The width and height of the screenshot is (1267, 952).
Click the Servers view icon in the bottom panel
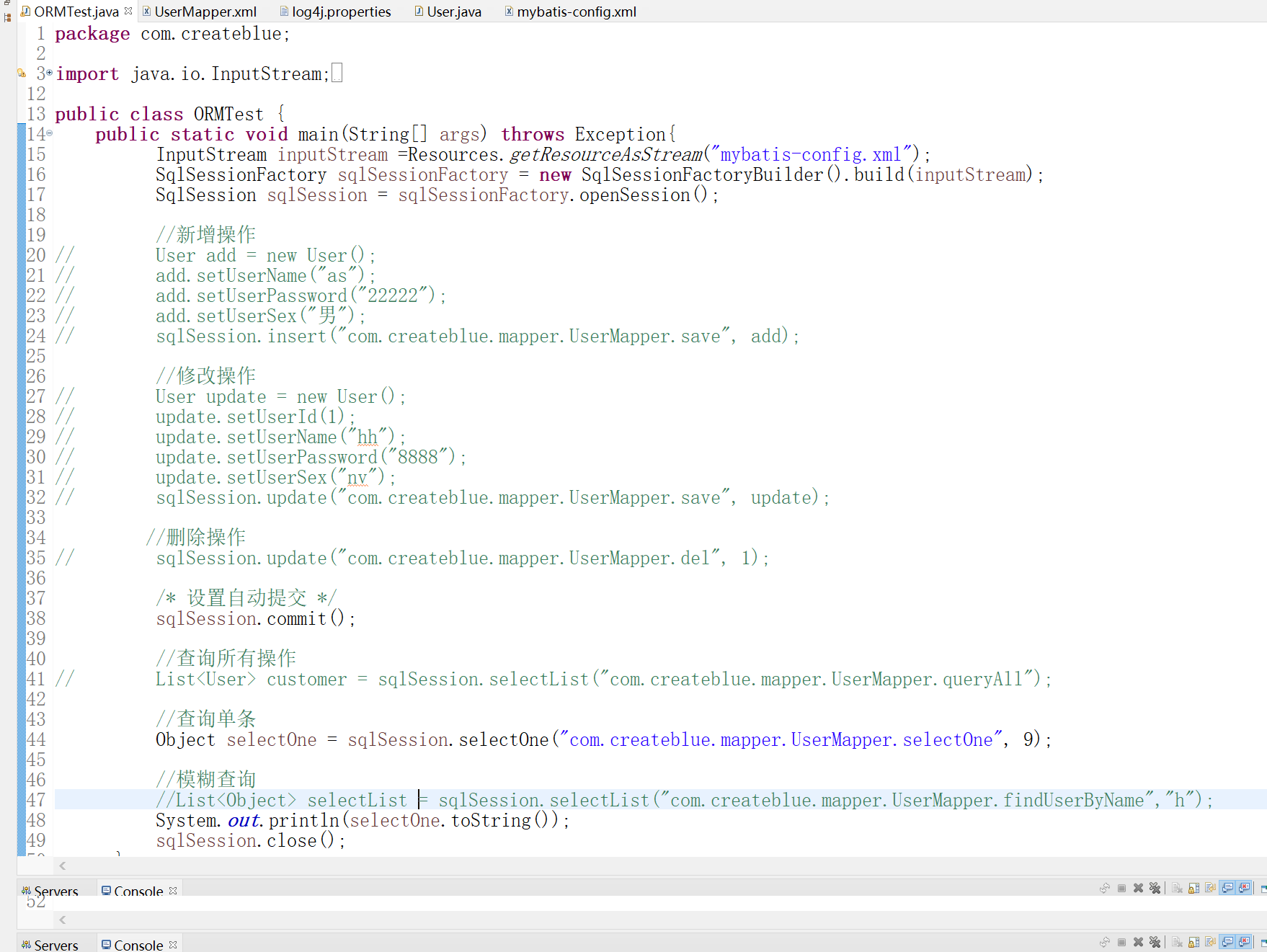26,945
